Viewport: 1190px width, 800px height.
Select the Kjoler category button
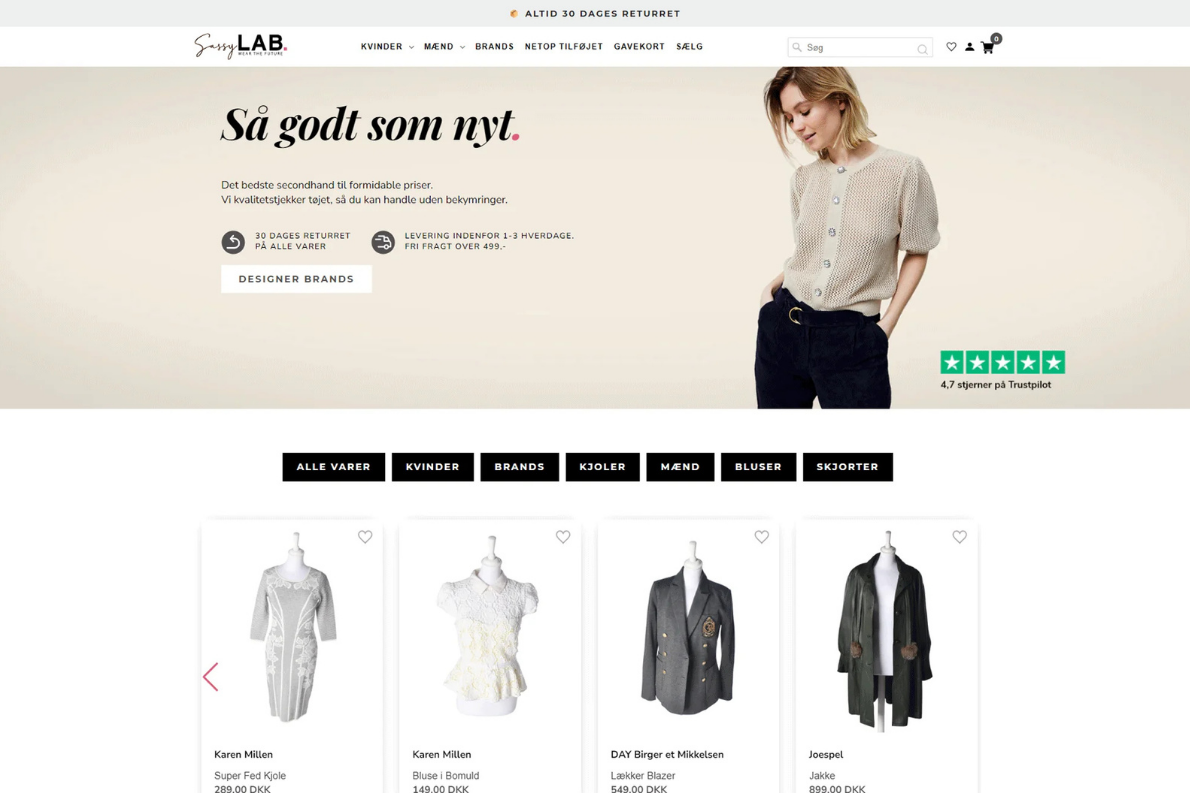tap(603, 467)
